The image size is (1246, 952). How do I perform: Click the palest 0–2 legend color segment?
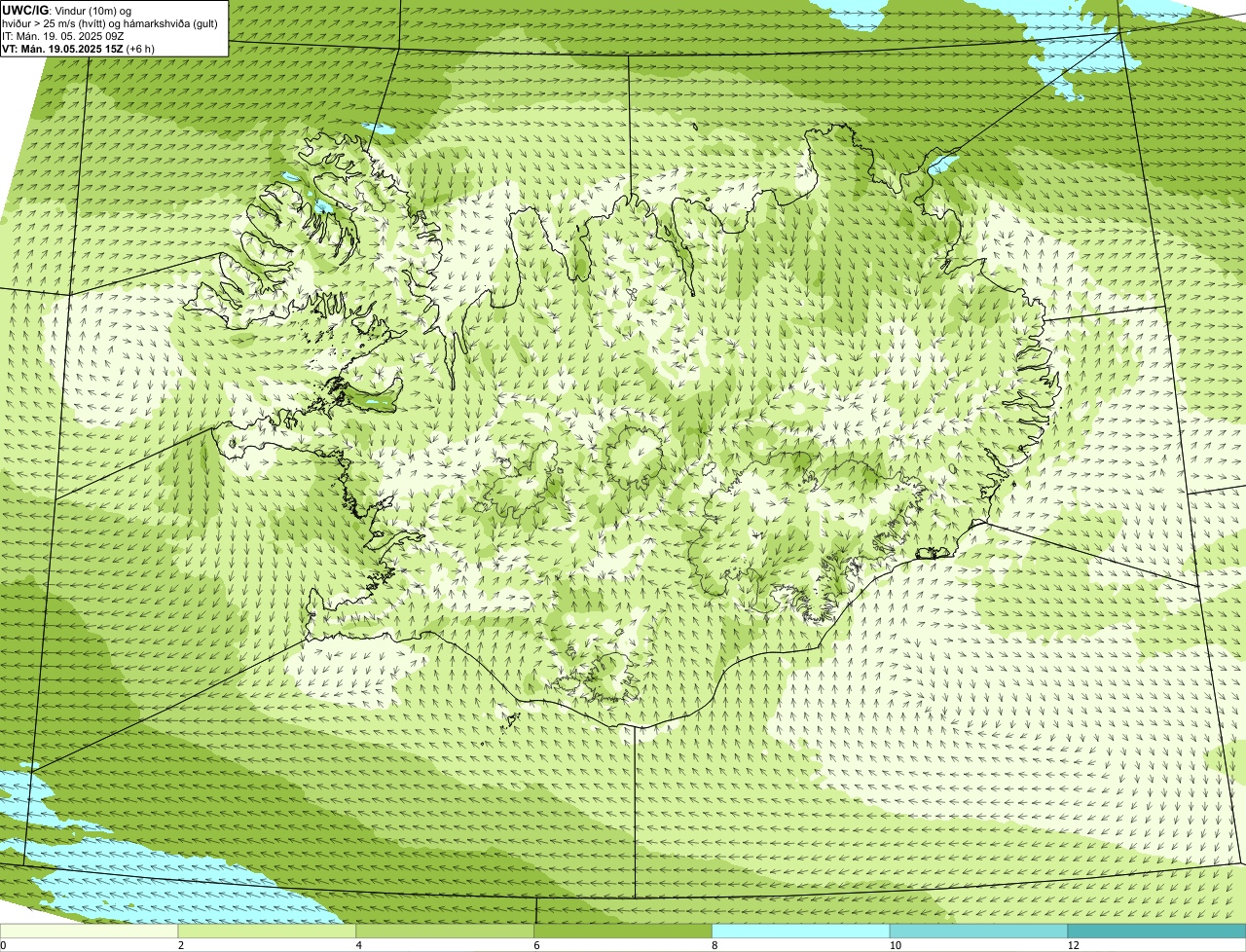coord(90,932)
